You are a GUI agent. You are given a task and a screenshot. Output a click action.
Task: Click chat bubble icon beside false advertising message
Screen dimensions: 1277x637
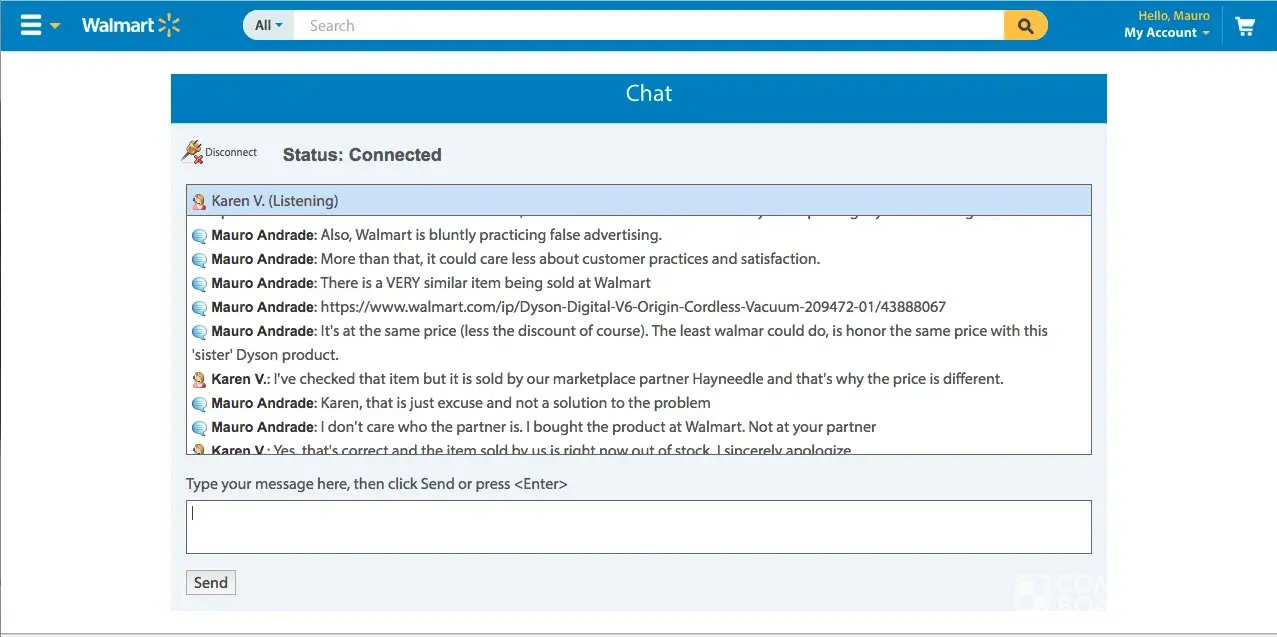click(199, 236)
